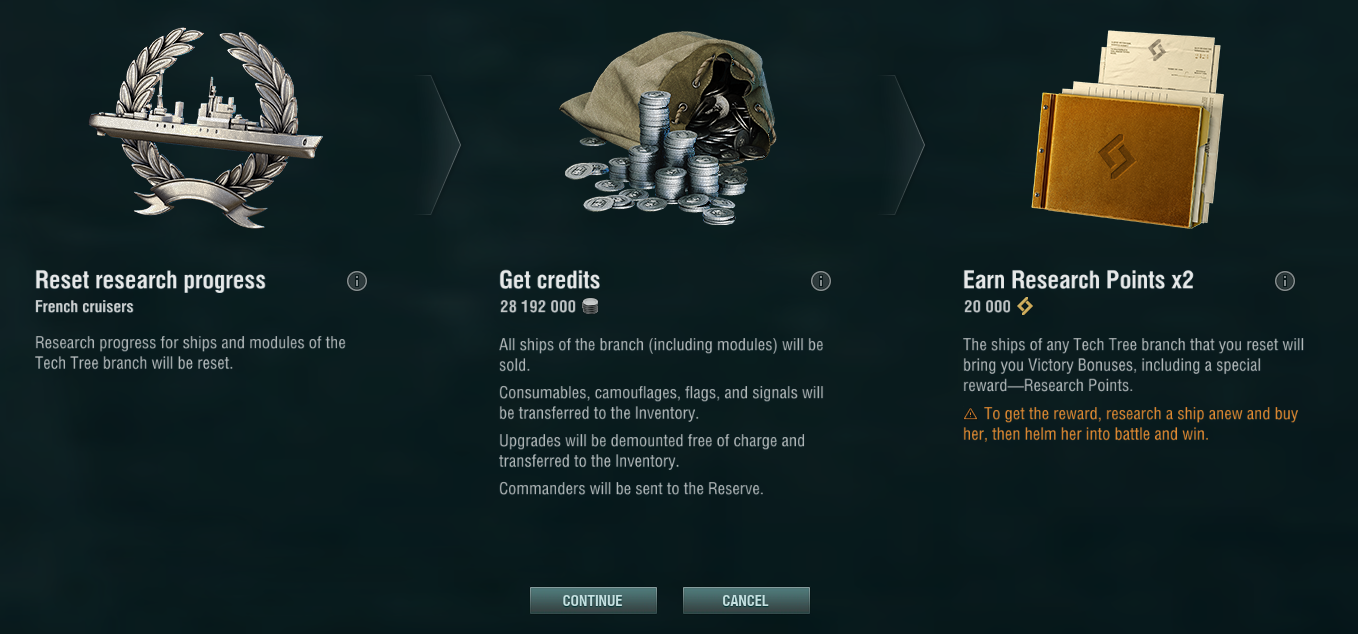Screen dimensions: 1358x634
Task: Click the French cruisers branch label
Action: (x=84, y=306)
